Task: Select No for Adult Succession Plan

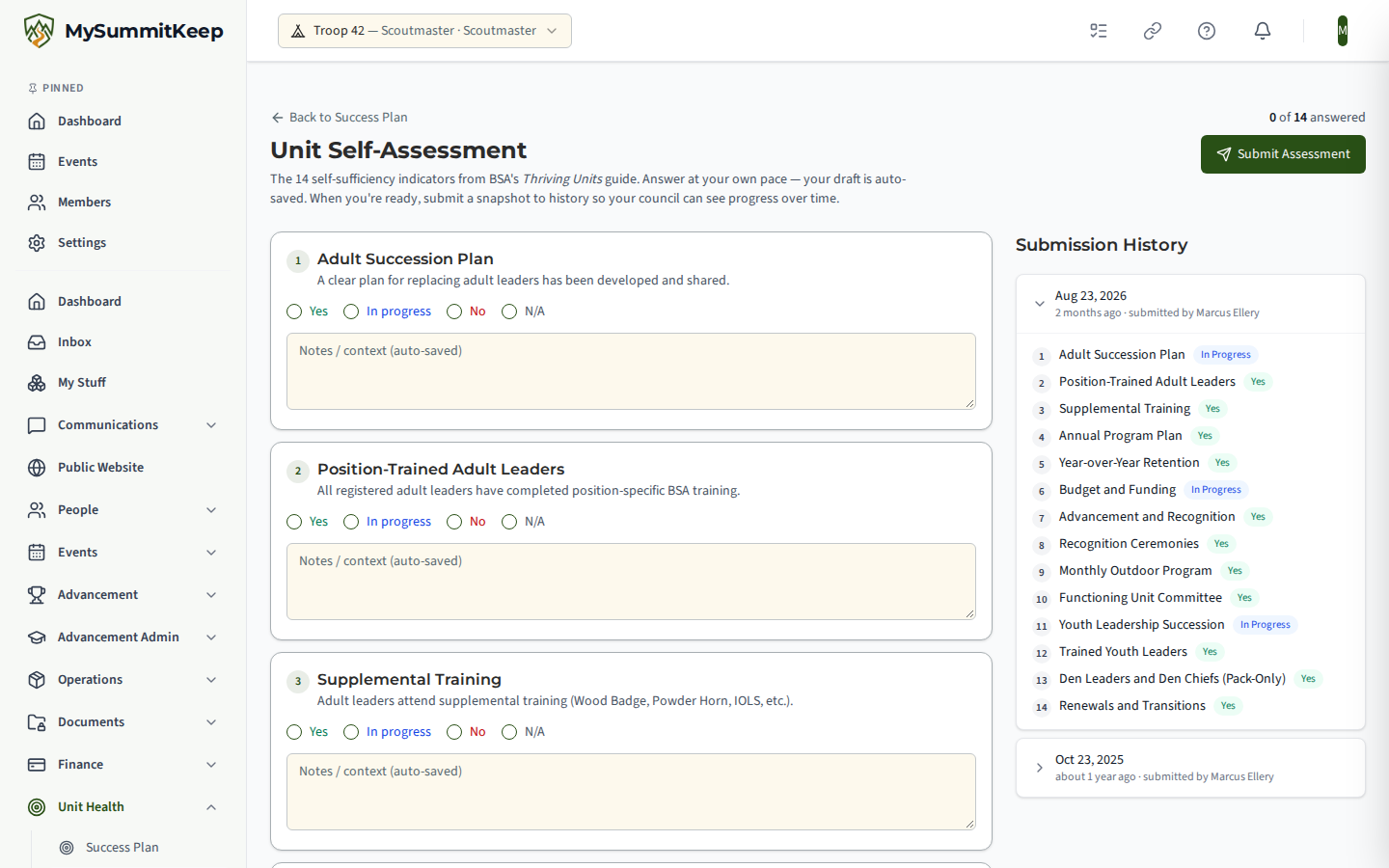Action: click(454, 311)
